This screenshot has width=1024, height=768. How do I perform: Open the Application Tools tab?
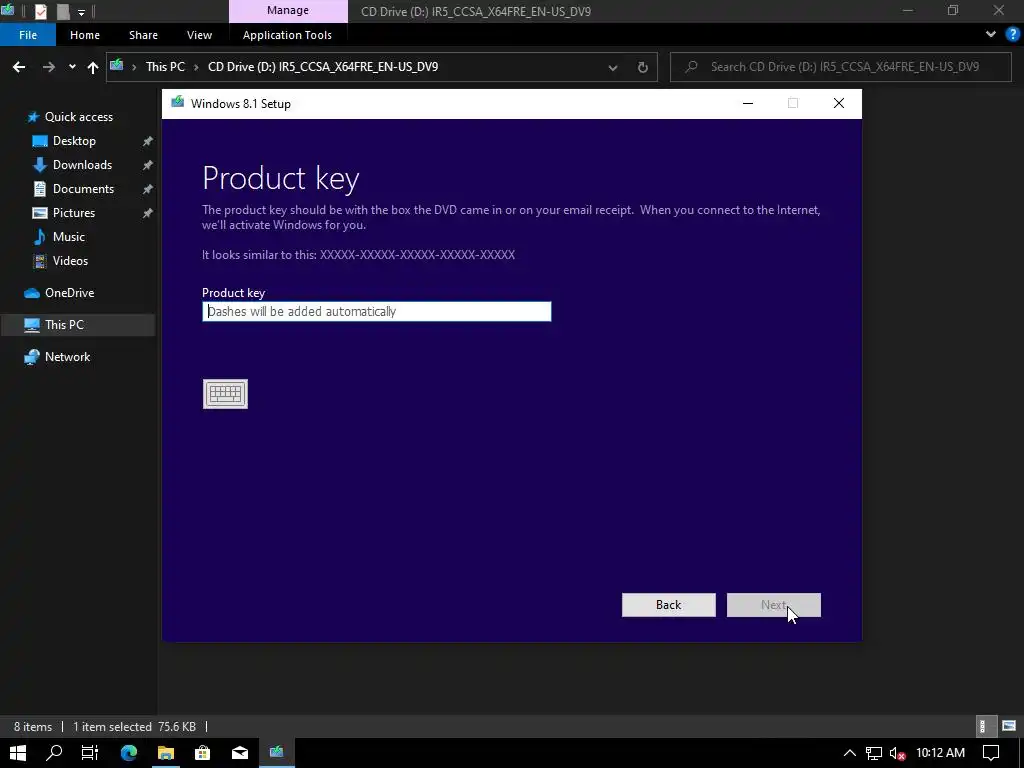pyautogui.click(x=287, y=35)
